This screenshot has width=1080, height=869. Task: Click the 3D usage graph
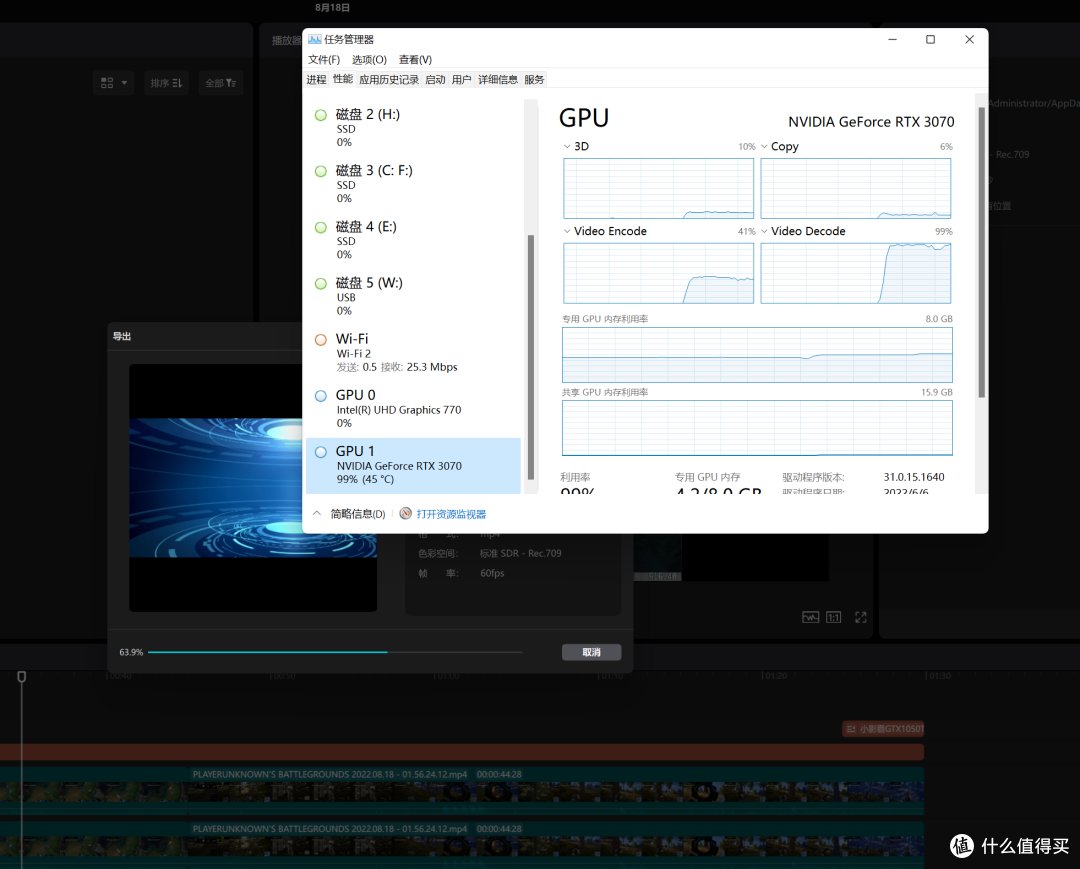(658, 189)
